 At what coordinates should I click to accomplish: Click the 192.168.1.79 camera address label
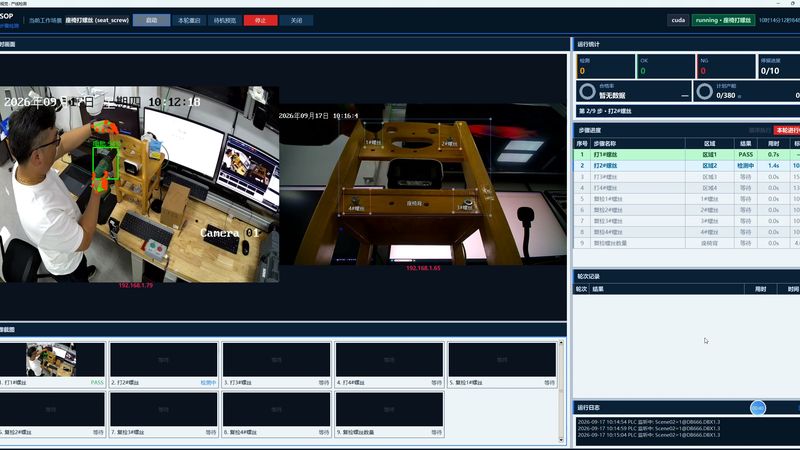[136, 285]
